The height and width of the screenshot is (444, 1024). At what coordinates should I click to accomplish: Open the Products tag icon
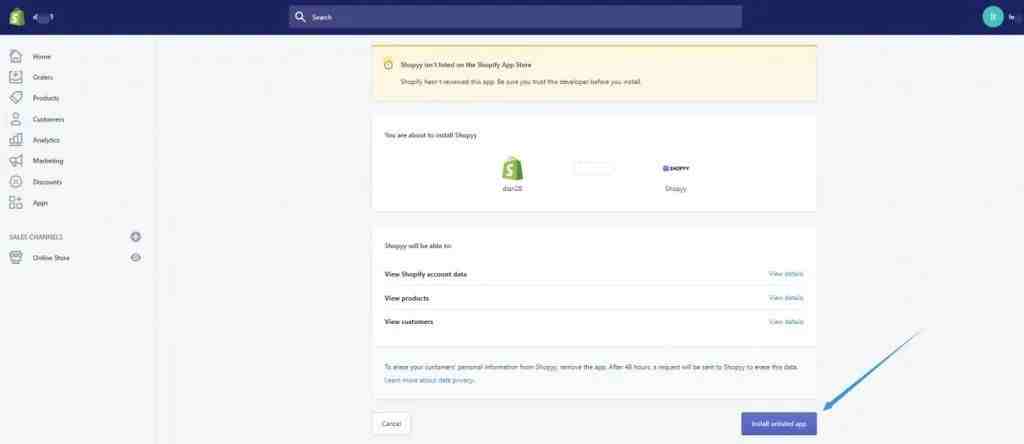click(x=16, y=98)
